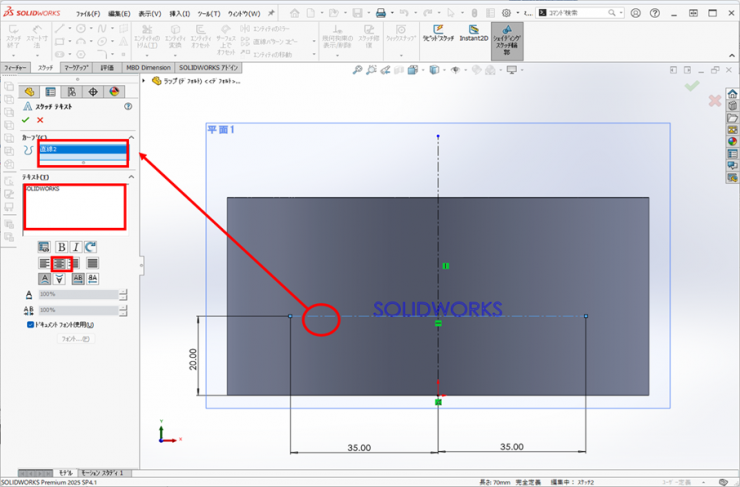Click the Rotate text button
This screenshot has width=740, height=487.
(x=90, y=247)
